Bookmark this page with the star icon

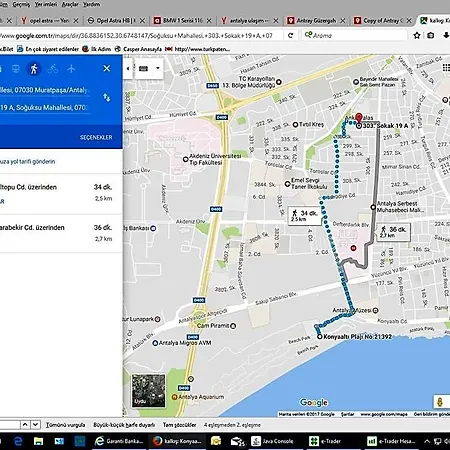point(417,35)
